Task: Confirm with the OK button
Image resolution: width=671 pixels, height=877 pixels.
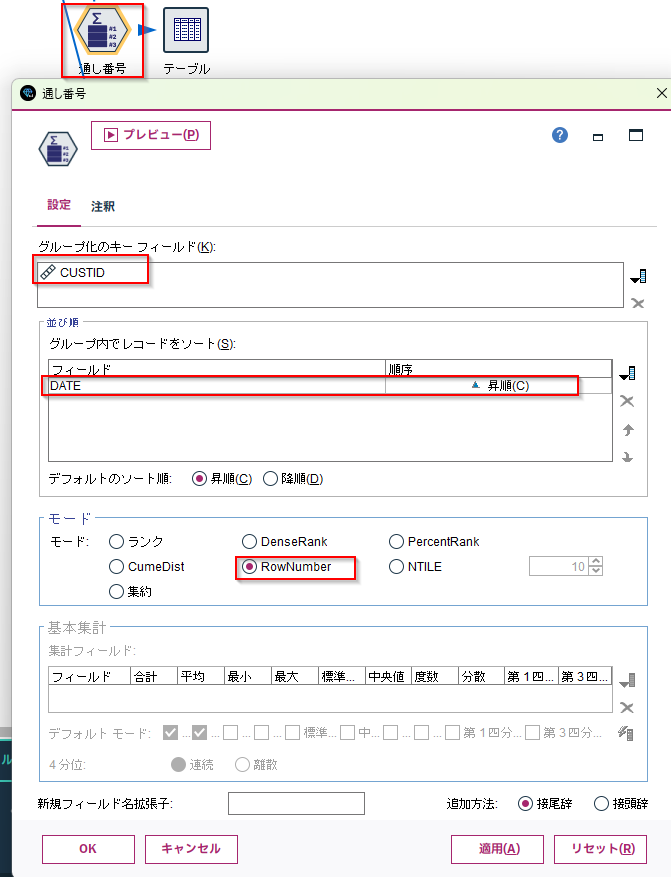Action: (88, 848)
